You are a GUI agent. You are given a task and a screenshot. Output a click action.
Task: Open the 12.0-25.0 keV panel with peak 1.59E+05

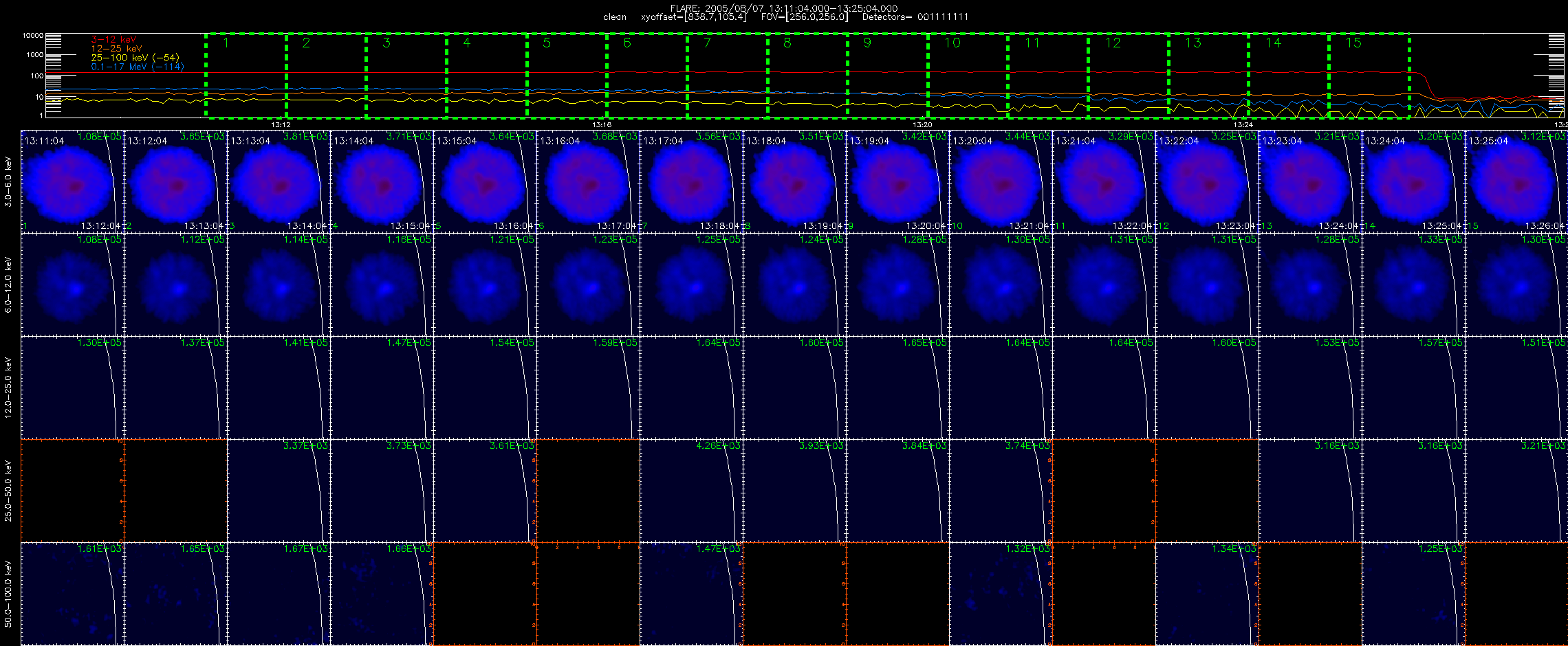point(588,388)
